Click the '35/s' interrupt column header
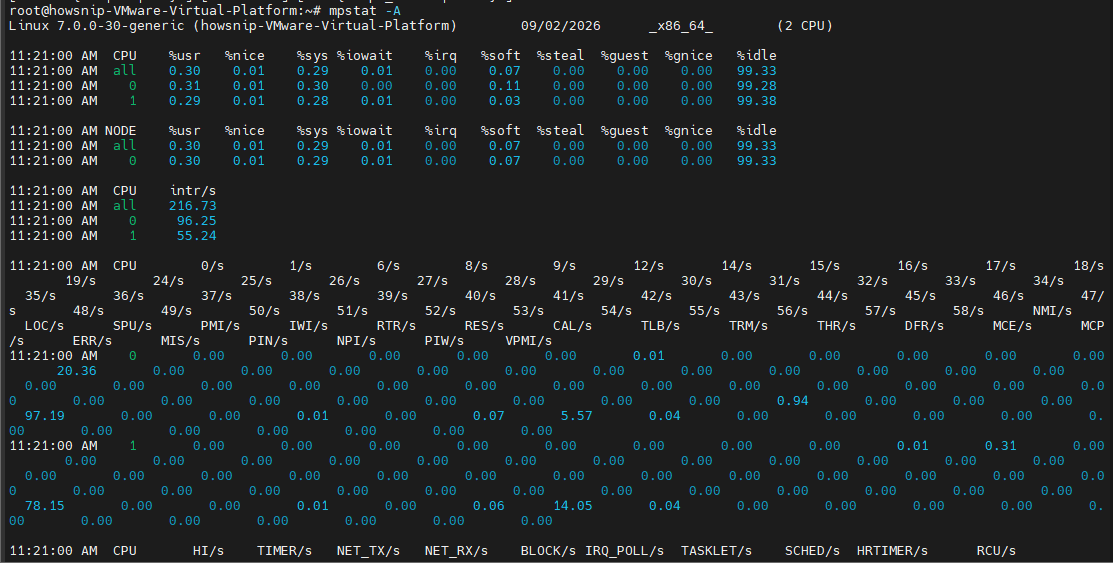The width and height of the screenshot is (1113, 563). pyautogui.click(x=40, y=296)
